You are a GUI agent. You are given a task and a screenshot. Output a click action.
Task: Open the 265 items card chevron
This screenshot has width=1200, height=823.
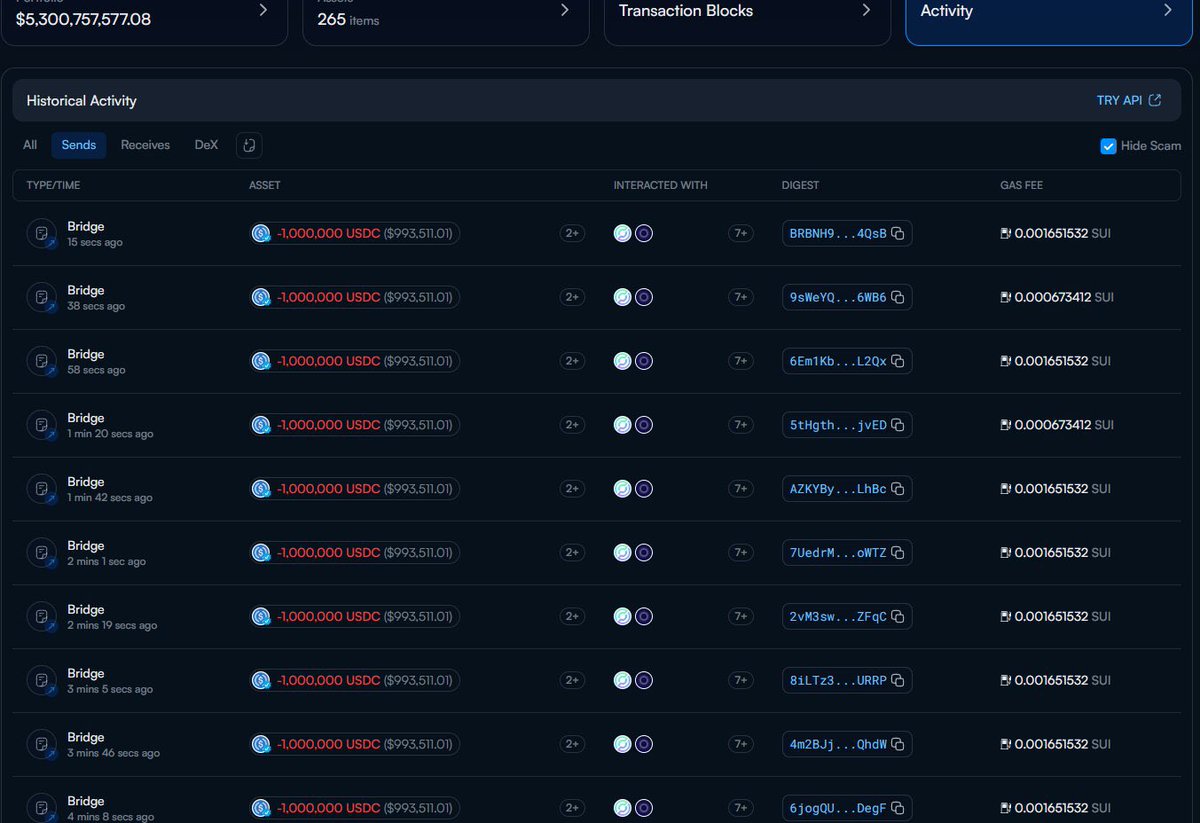[x=565, y=10]
